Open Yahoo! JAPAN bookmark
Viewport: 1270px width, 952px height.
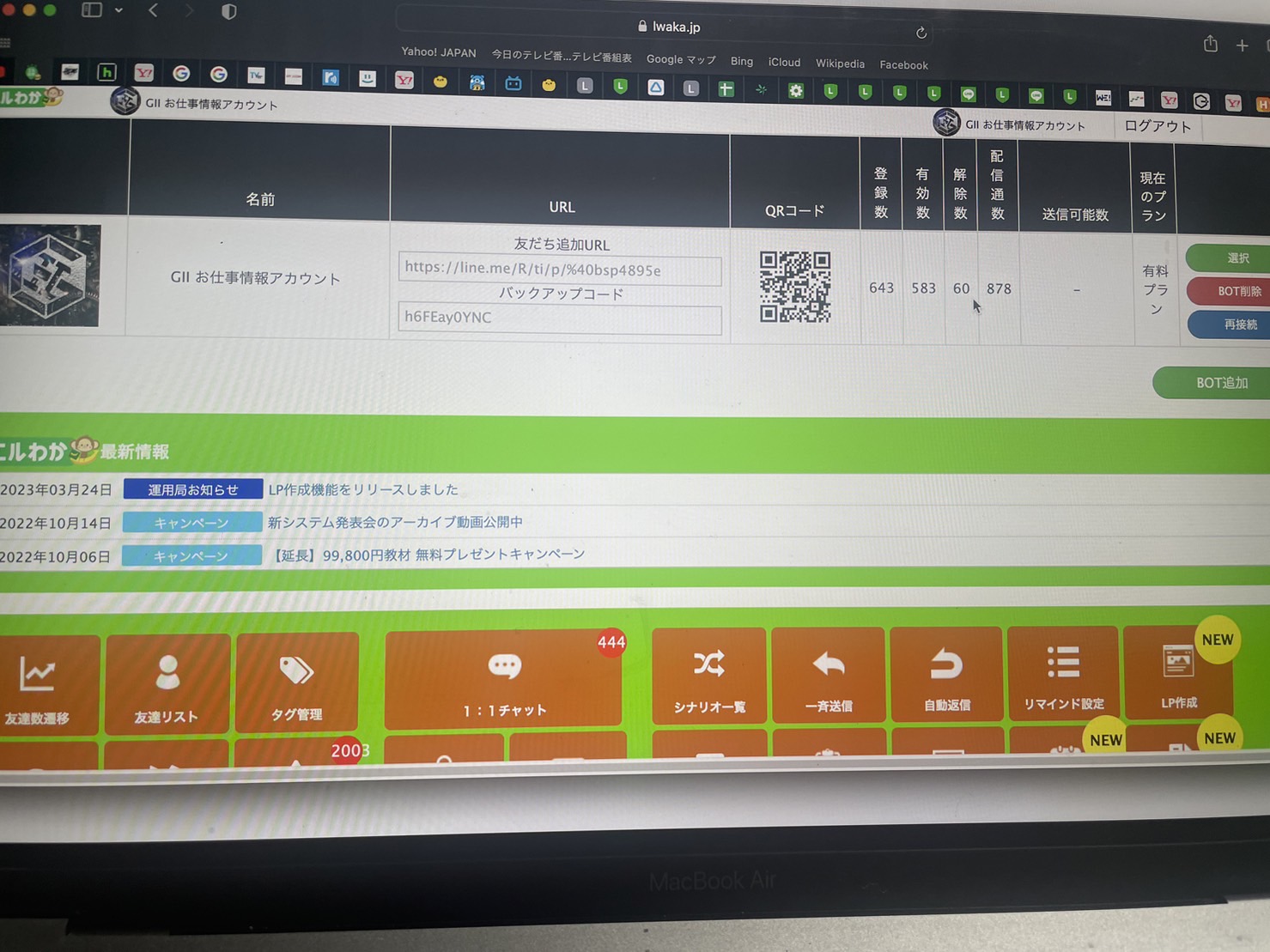coord(439,52)
